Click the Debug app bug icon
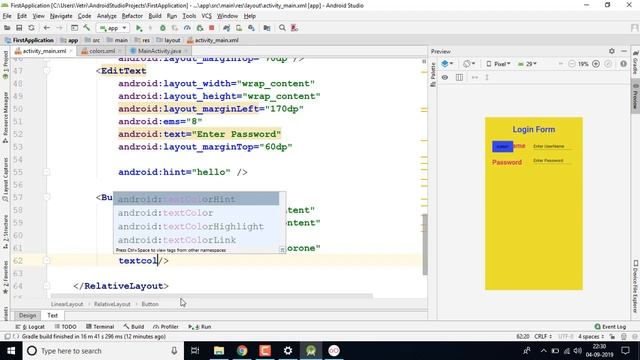 [x=162, y=28]
